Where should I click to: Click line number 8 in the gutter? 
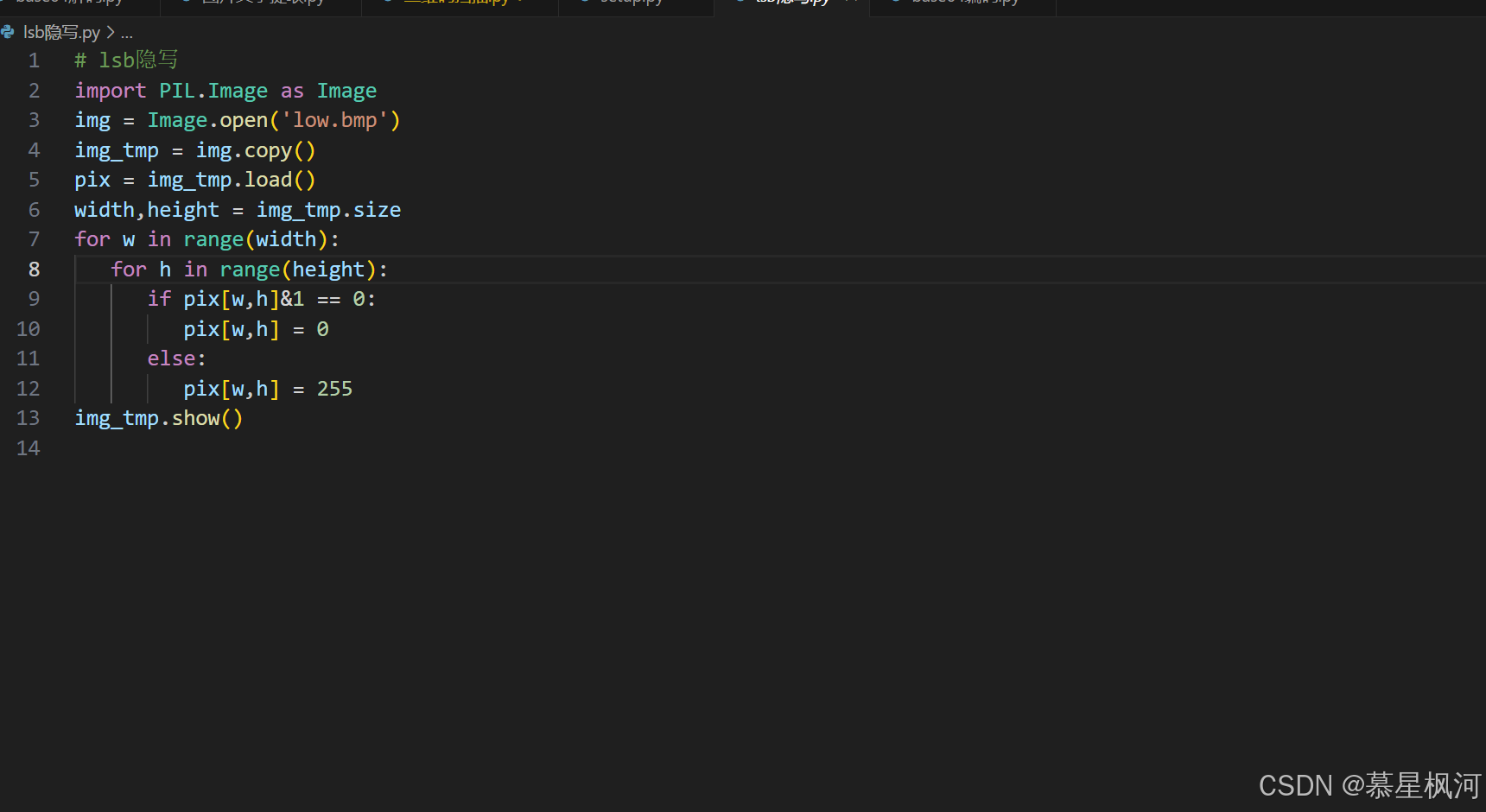34,269
